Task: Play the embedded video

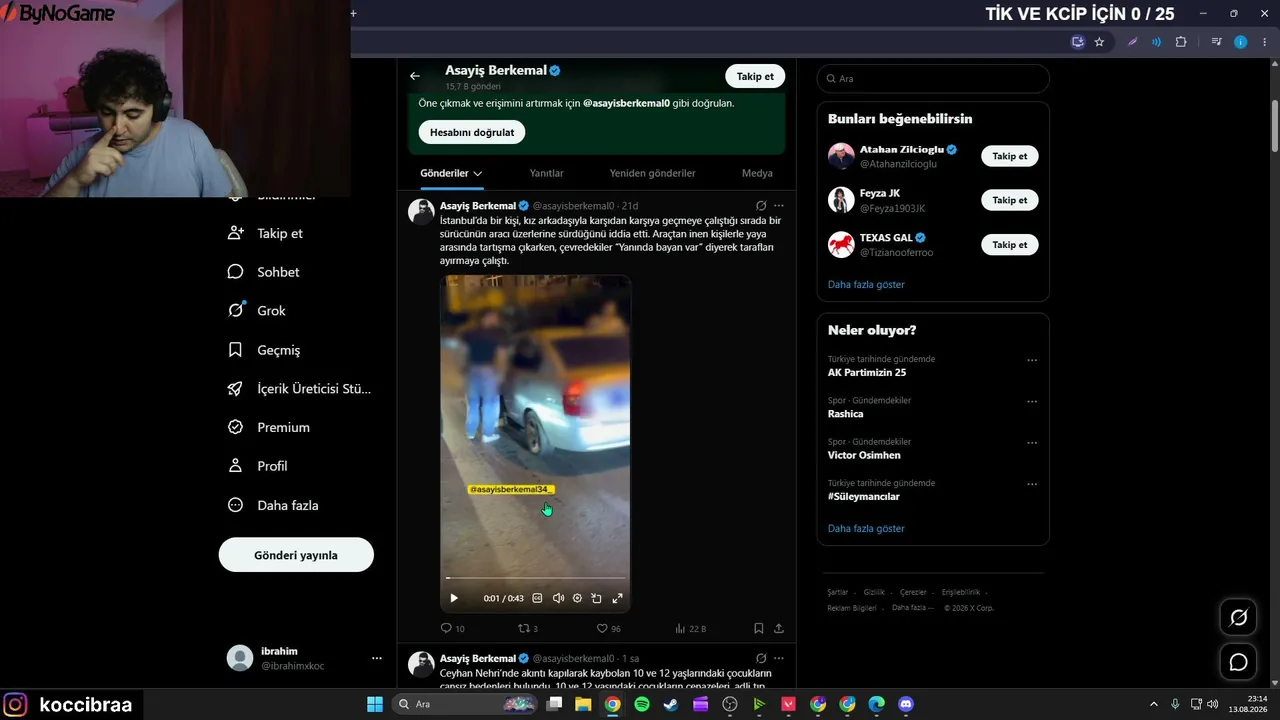Action: click(454, 598)
